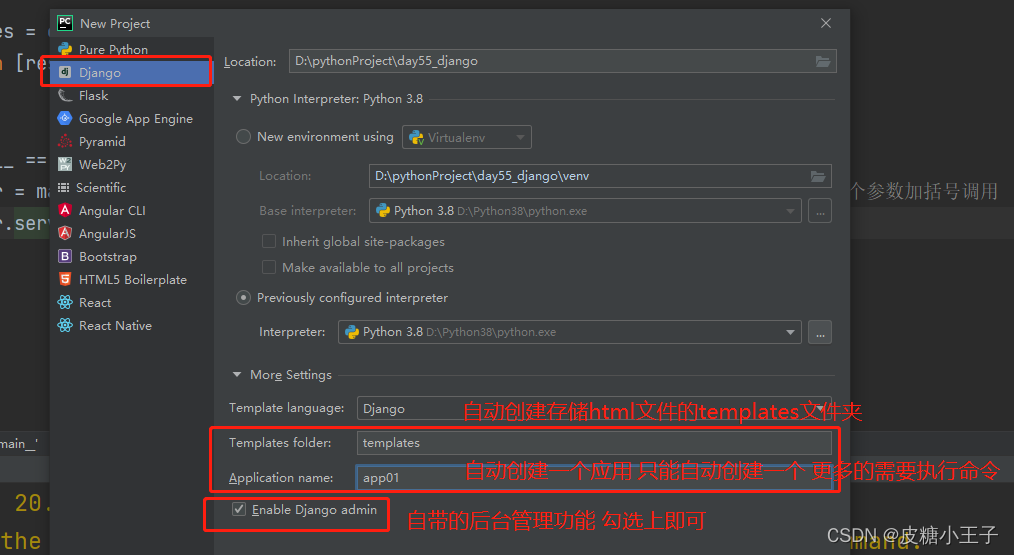Open the Virtualenv environment dropdown
The image size is (1014, 555).
467,137
